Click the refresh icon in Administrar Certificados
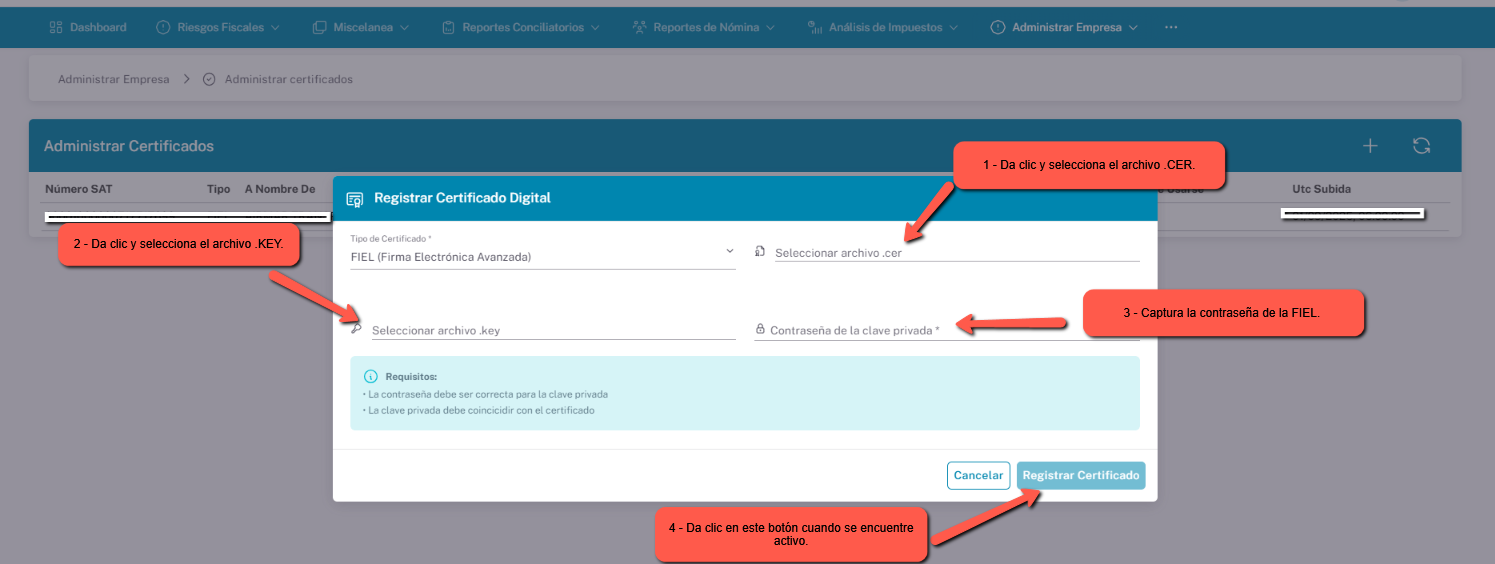 pyautogui.click(x=1421, y=146)
